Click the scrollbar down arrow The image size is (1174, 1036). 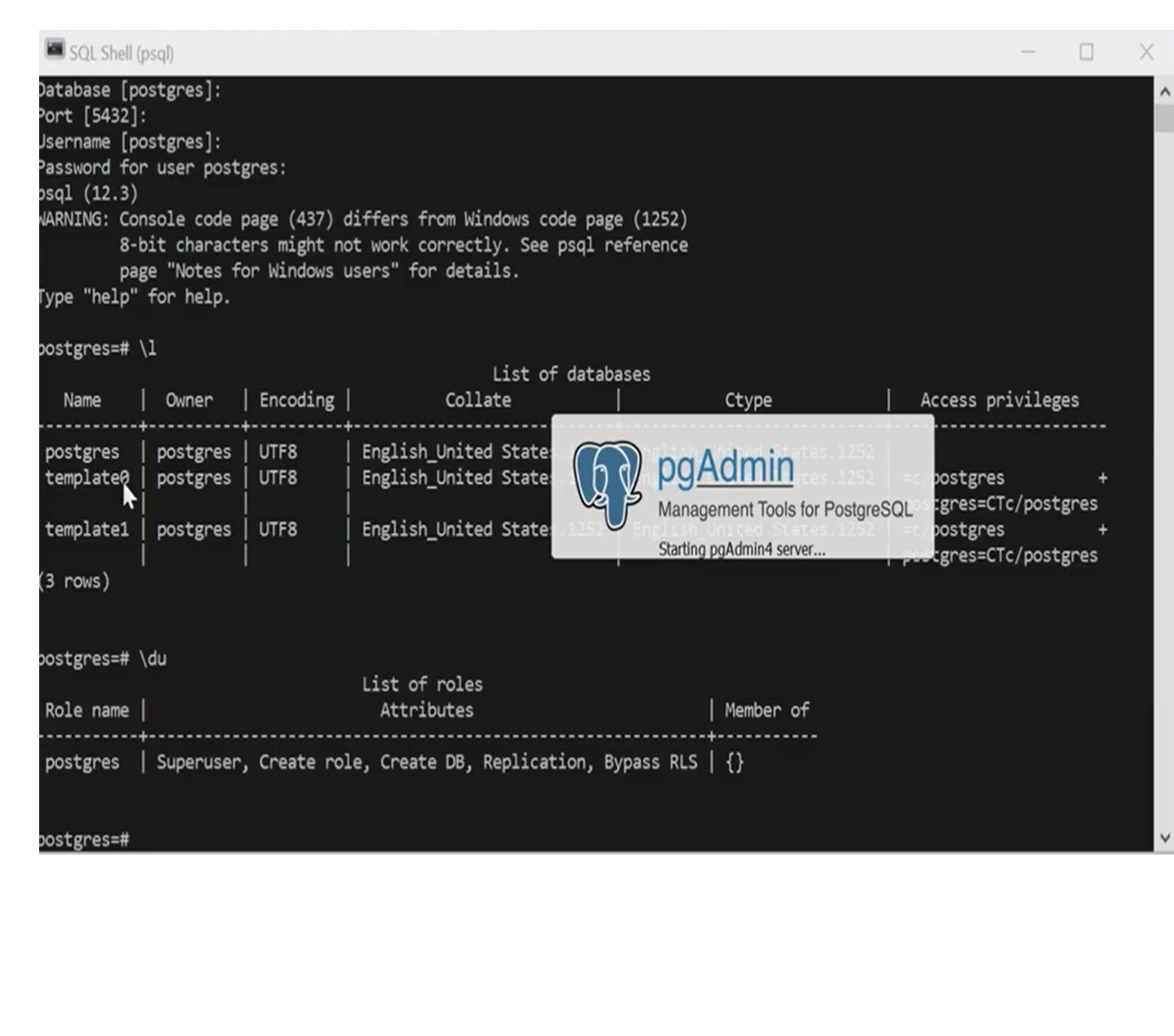pos(1164,837)
